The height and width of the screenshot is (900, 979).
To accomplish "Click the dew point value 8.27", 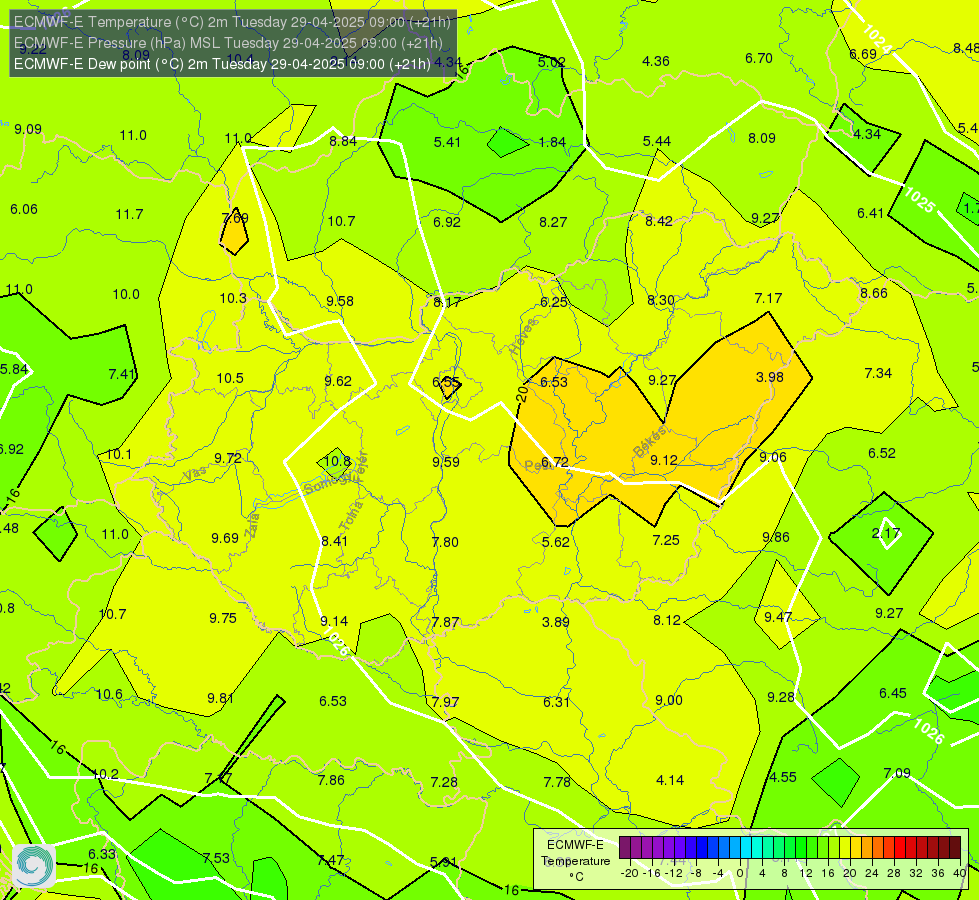I will (553, 222).
